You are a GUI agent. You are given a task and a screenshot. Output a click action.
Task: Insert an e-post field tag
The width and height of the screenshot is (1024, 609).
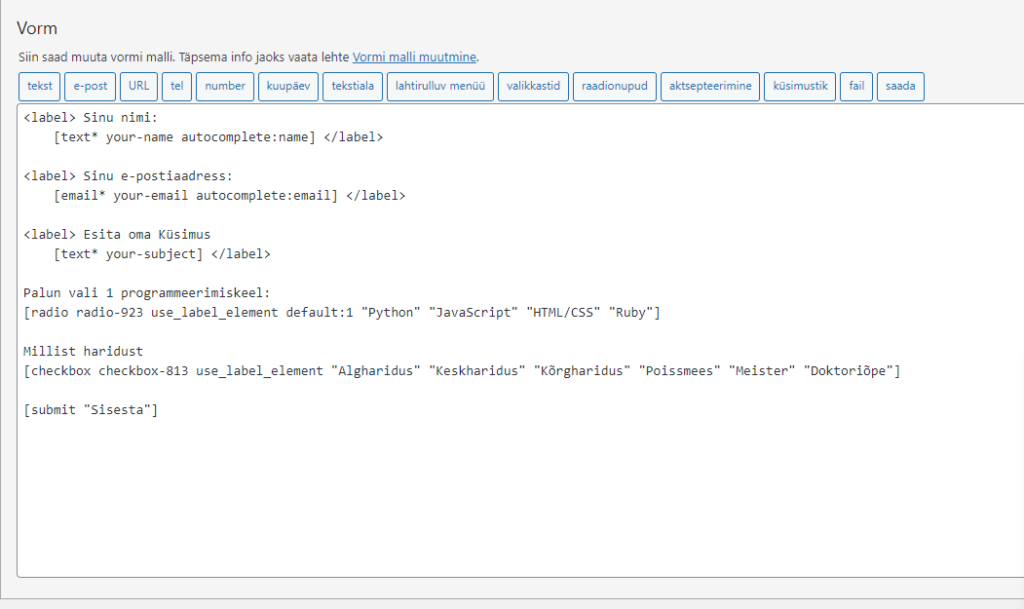point(90,86)
